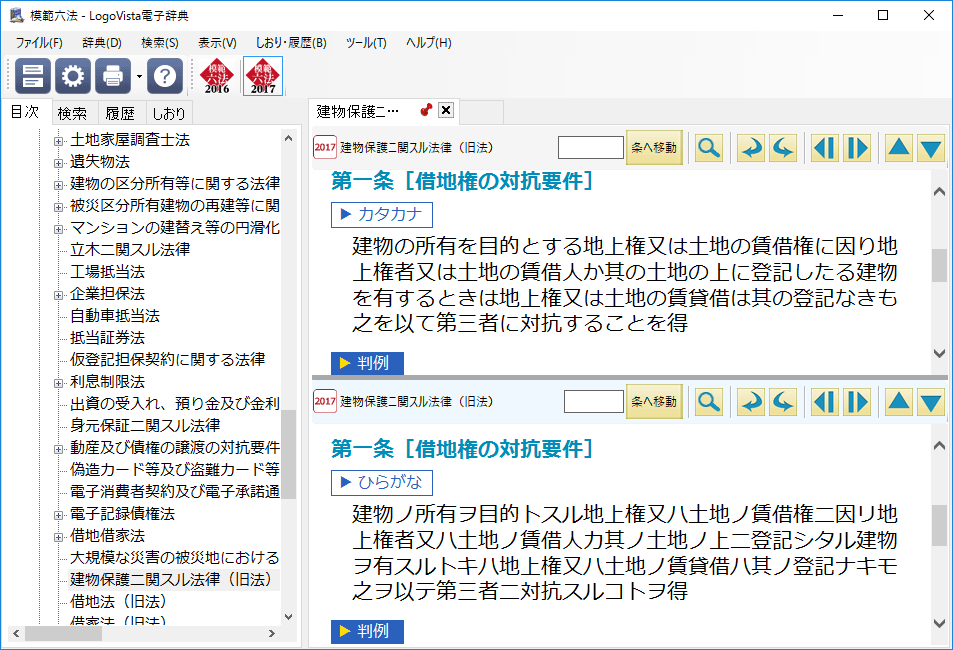Click the red pin icon on tab
The width and height of the screenshot is (953, 650).
426,110
